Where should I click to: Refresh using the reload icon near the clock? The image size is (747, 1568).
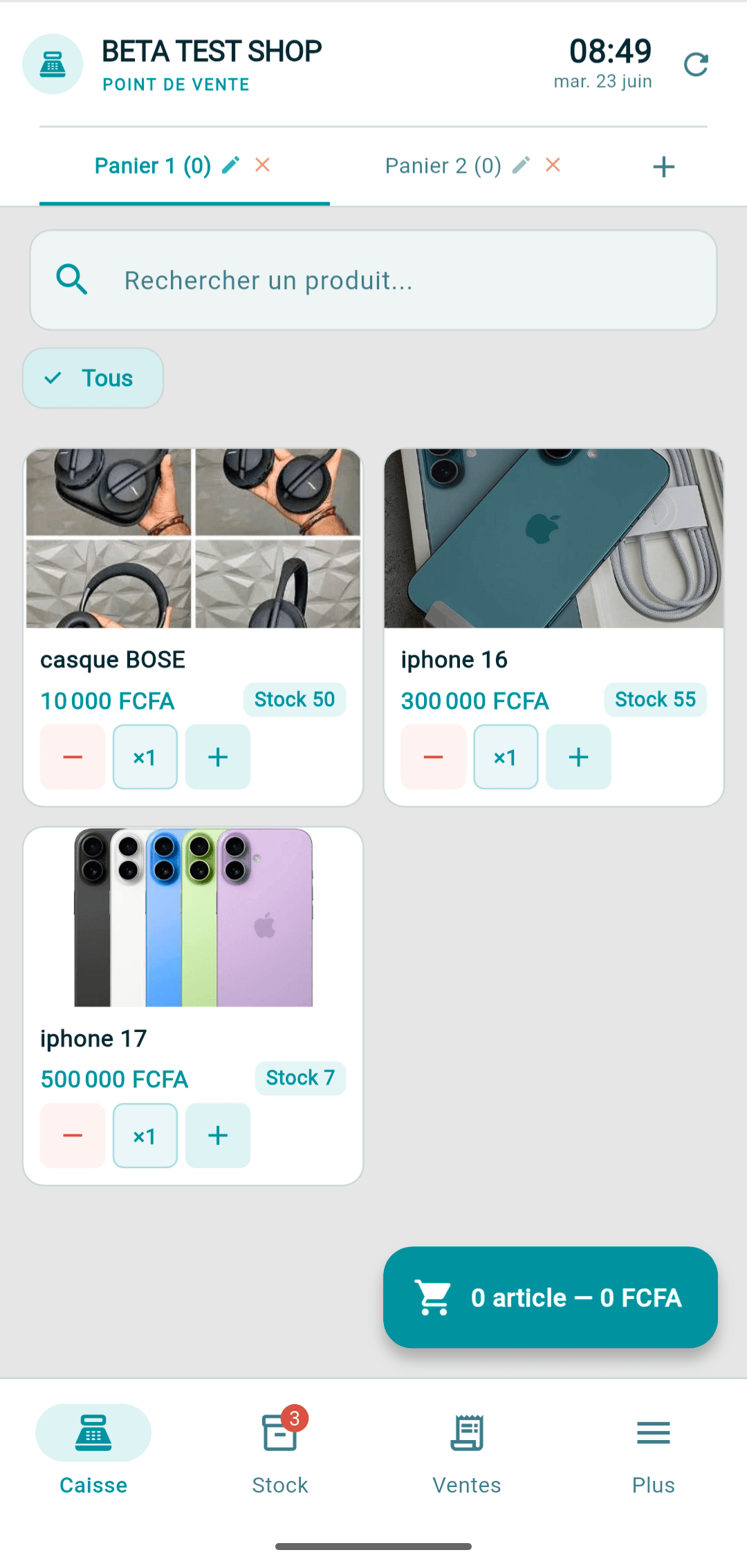pos(696,64)
